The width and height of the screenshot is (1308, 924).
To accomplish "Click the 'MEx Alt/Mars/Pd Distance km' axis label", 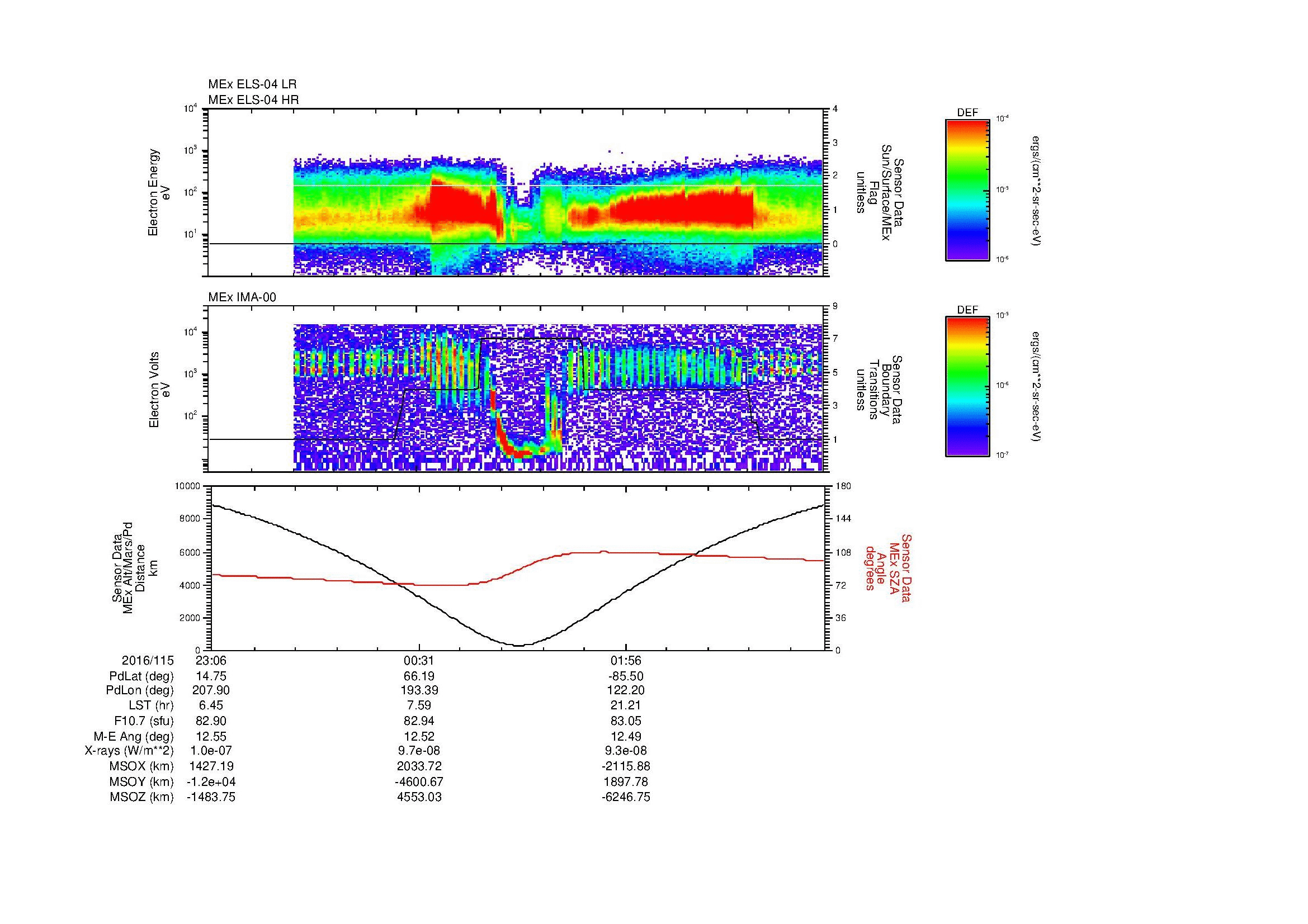I will point(135,567).
